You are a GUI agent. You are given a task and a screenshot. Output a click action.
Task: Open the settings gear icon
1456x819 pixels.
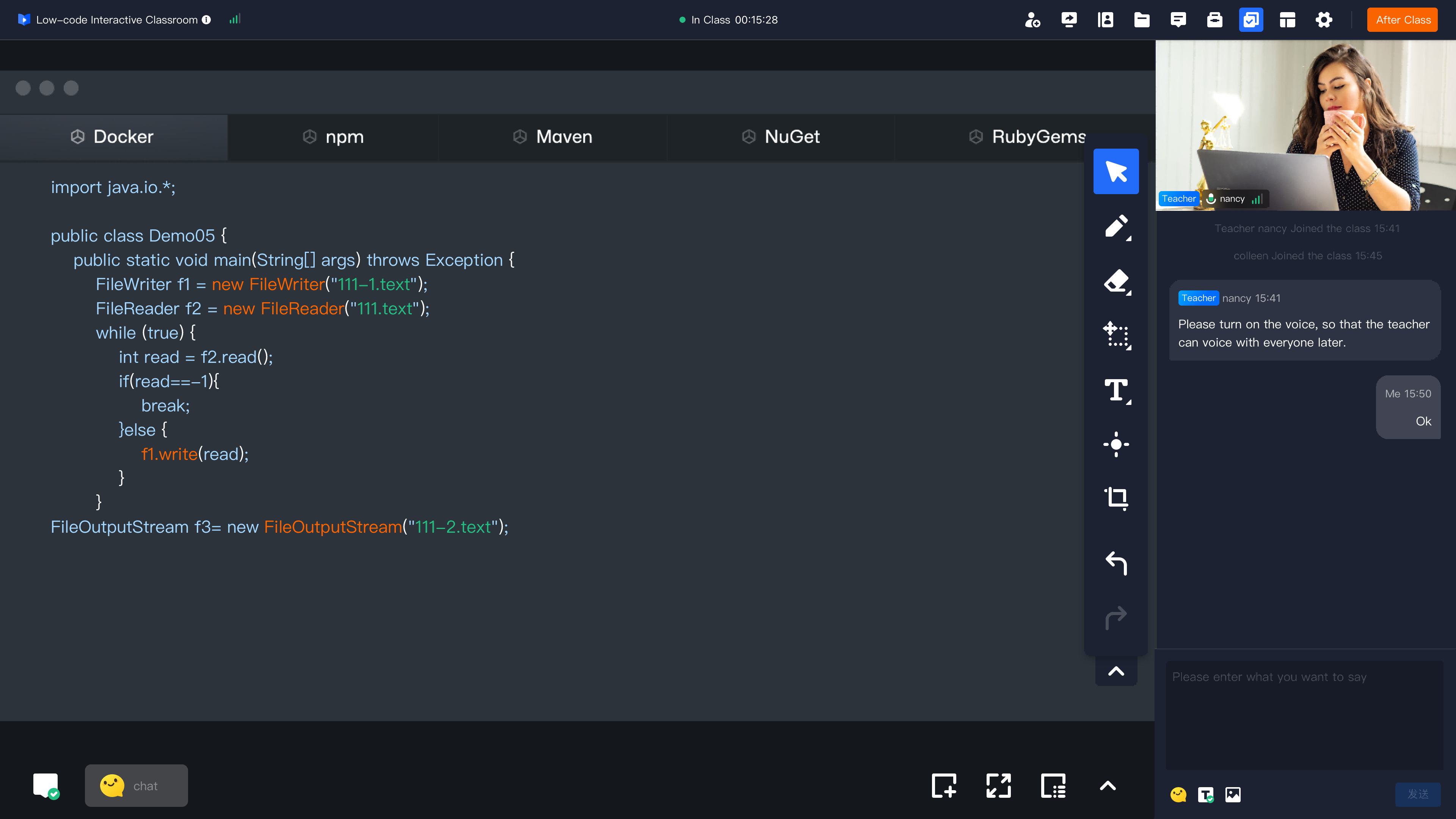pyautogui.click(x=1324, y=20)
